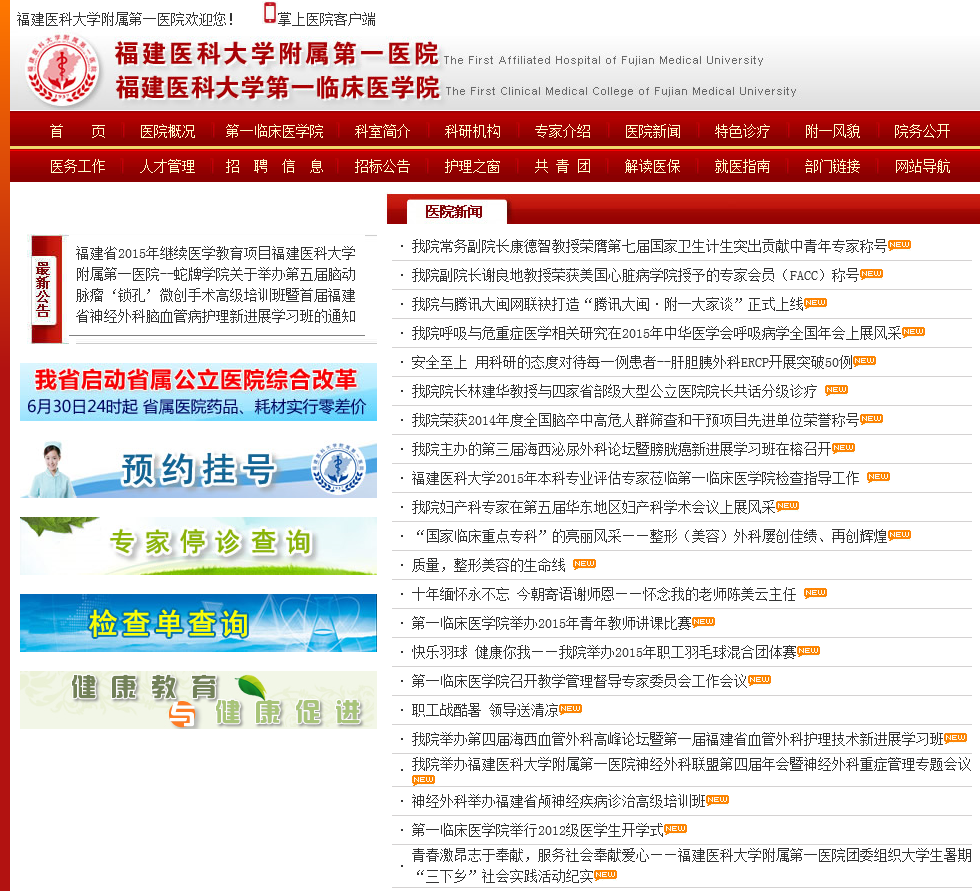
Task: Open the 院务公开 menu item
Action: click(922, 131)
